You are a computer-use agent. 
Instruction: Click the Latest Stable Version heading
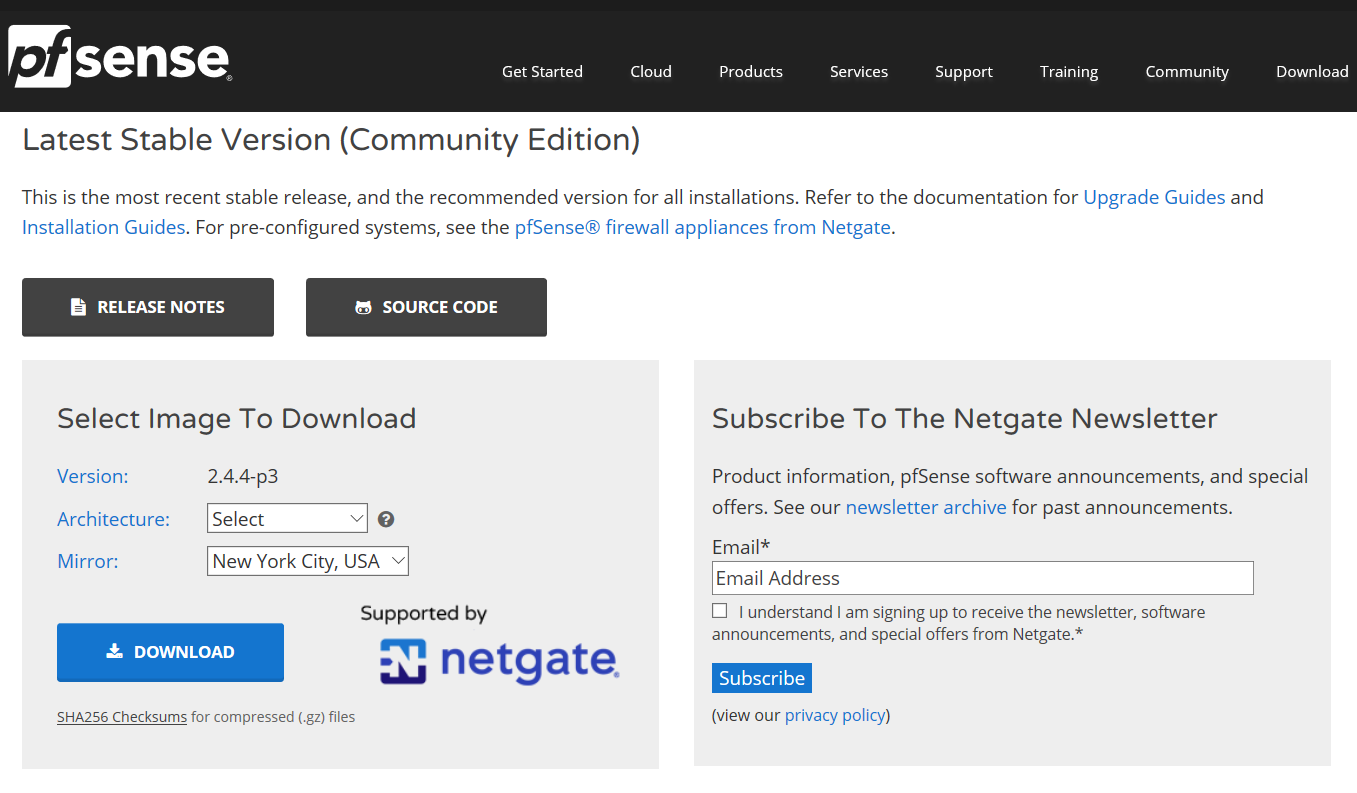331,140
